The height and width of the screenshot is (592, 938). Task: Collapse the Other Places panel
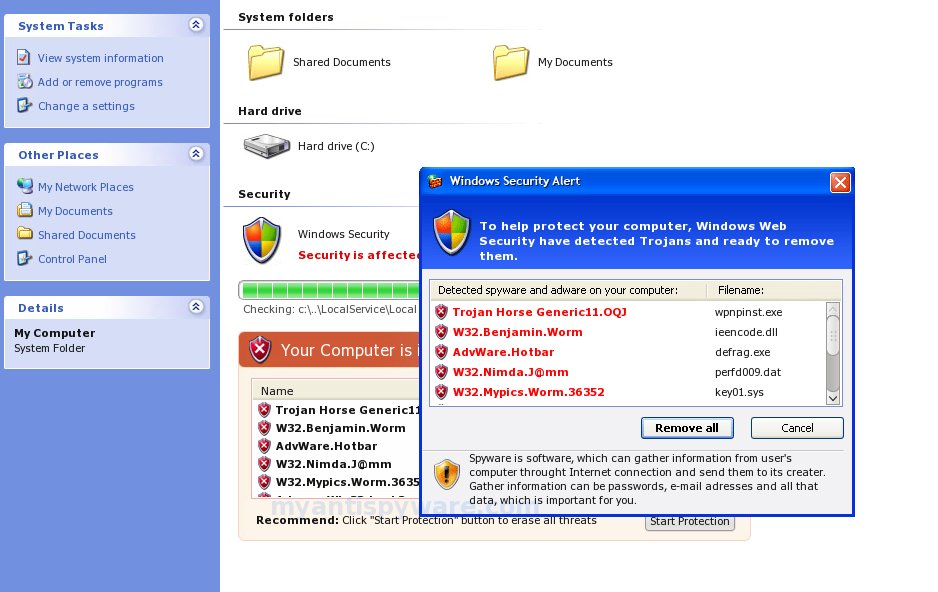196,154
